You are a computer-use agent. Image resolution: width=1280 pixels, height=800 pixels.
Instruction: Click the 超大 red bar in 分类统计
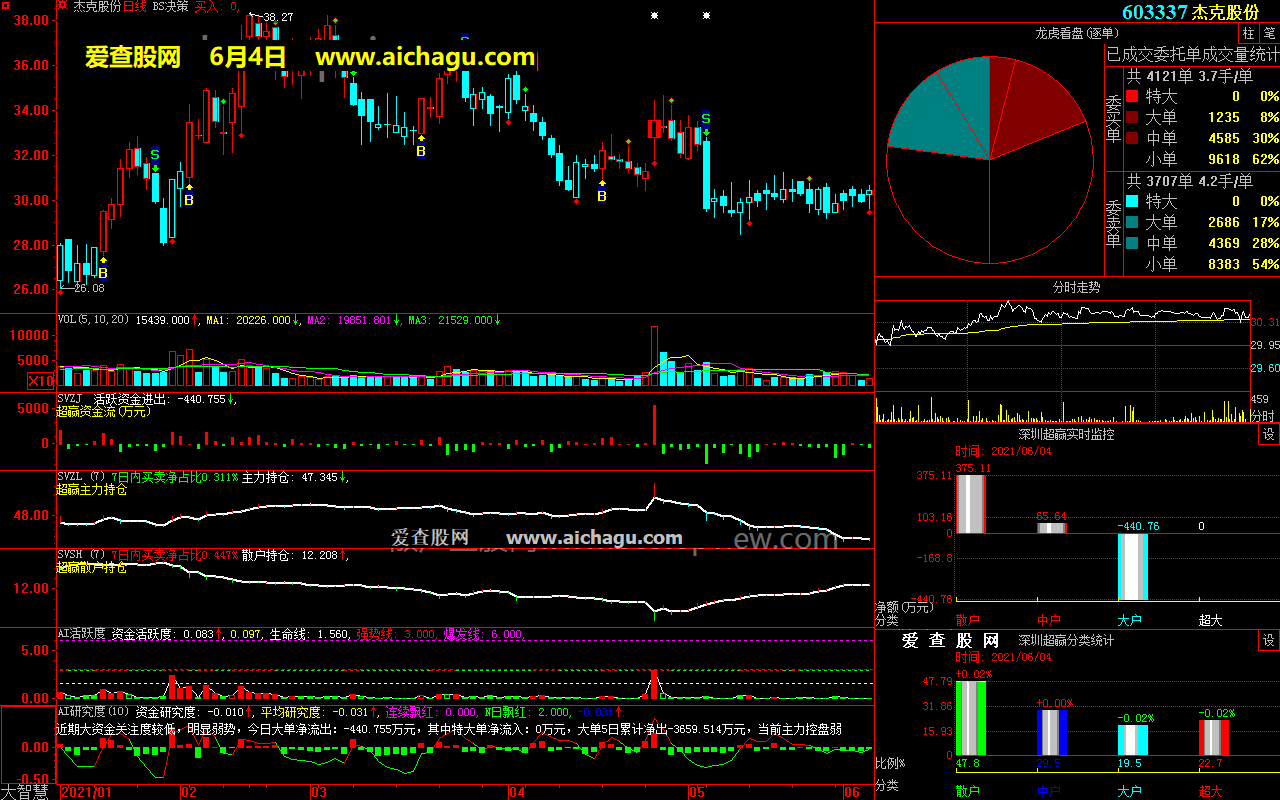(x=1213, y=737)
